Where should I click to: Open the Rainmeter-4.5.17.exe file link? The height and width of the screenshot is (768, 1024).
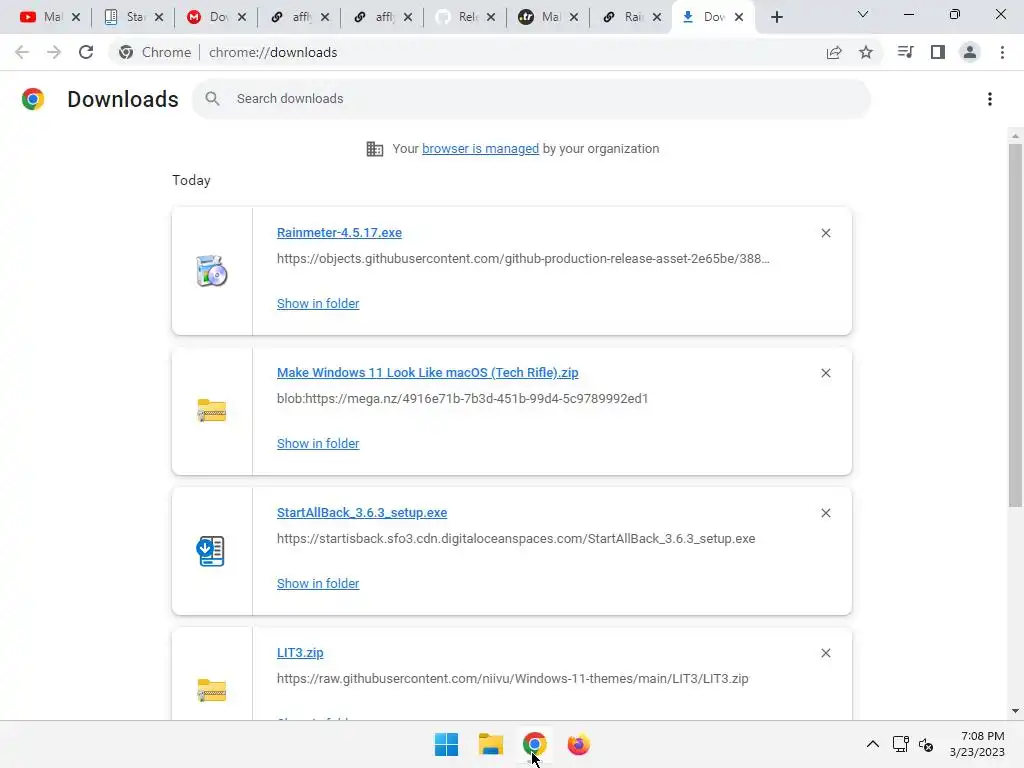coord(339,232)
